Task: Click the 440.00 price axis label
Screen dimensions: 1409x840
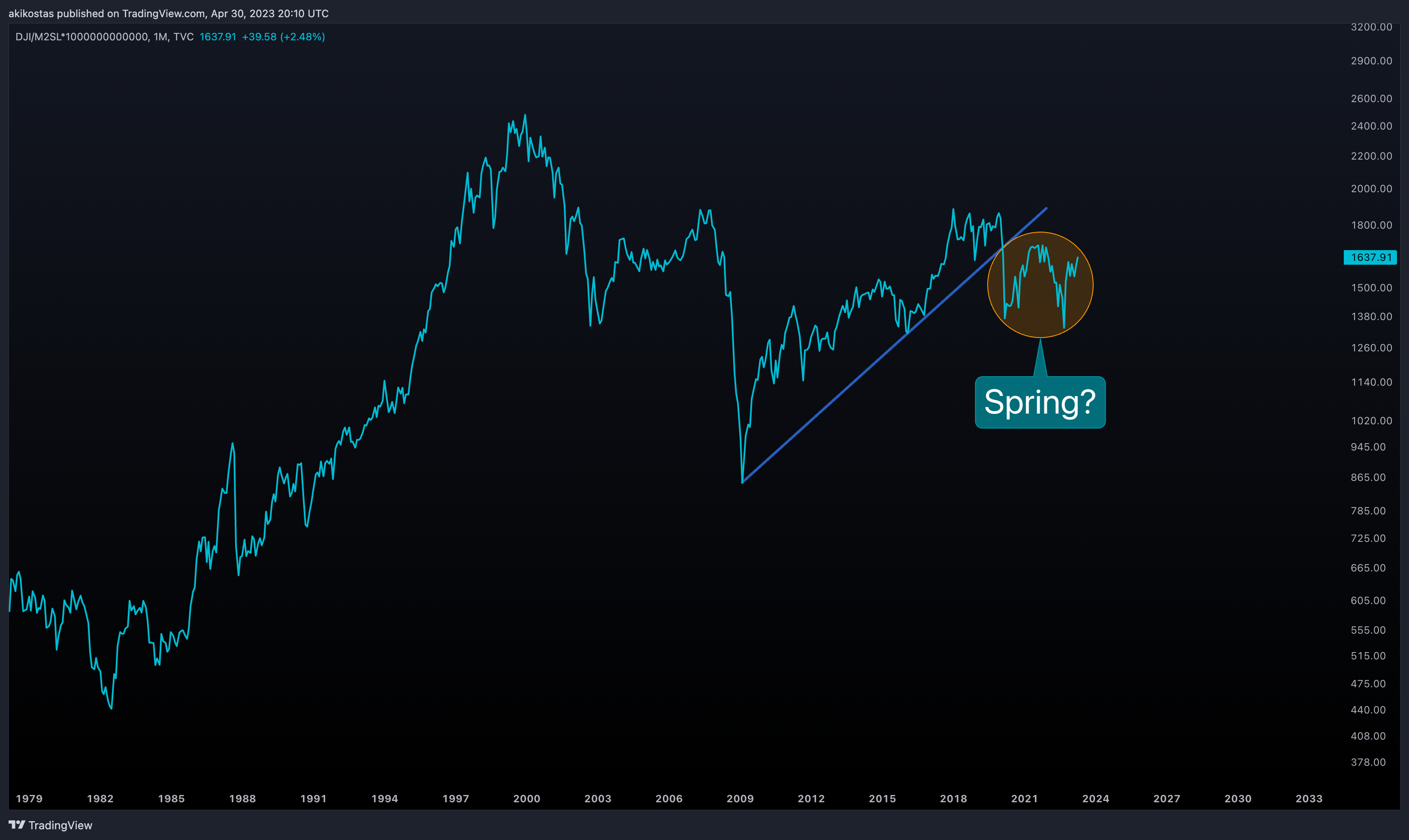Action: pyautogui.click(x=1368, y=710)
